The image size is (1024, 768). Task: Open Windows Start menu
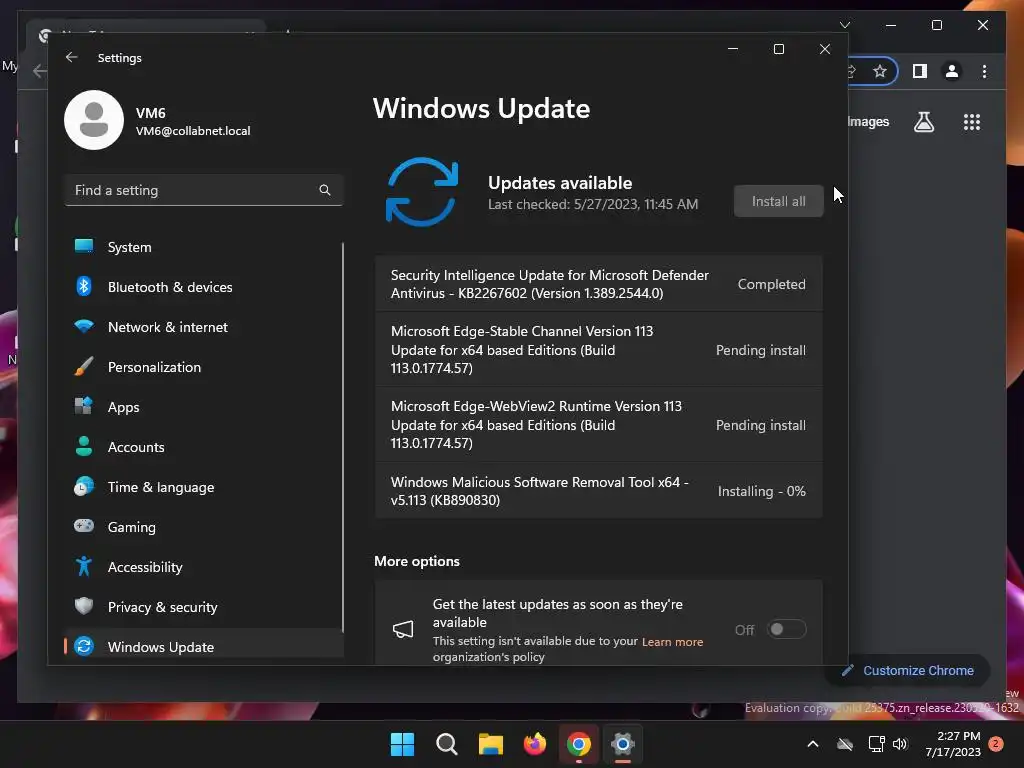click(402, 744)
